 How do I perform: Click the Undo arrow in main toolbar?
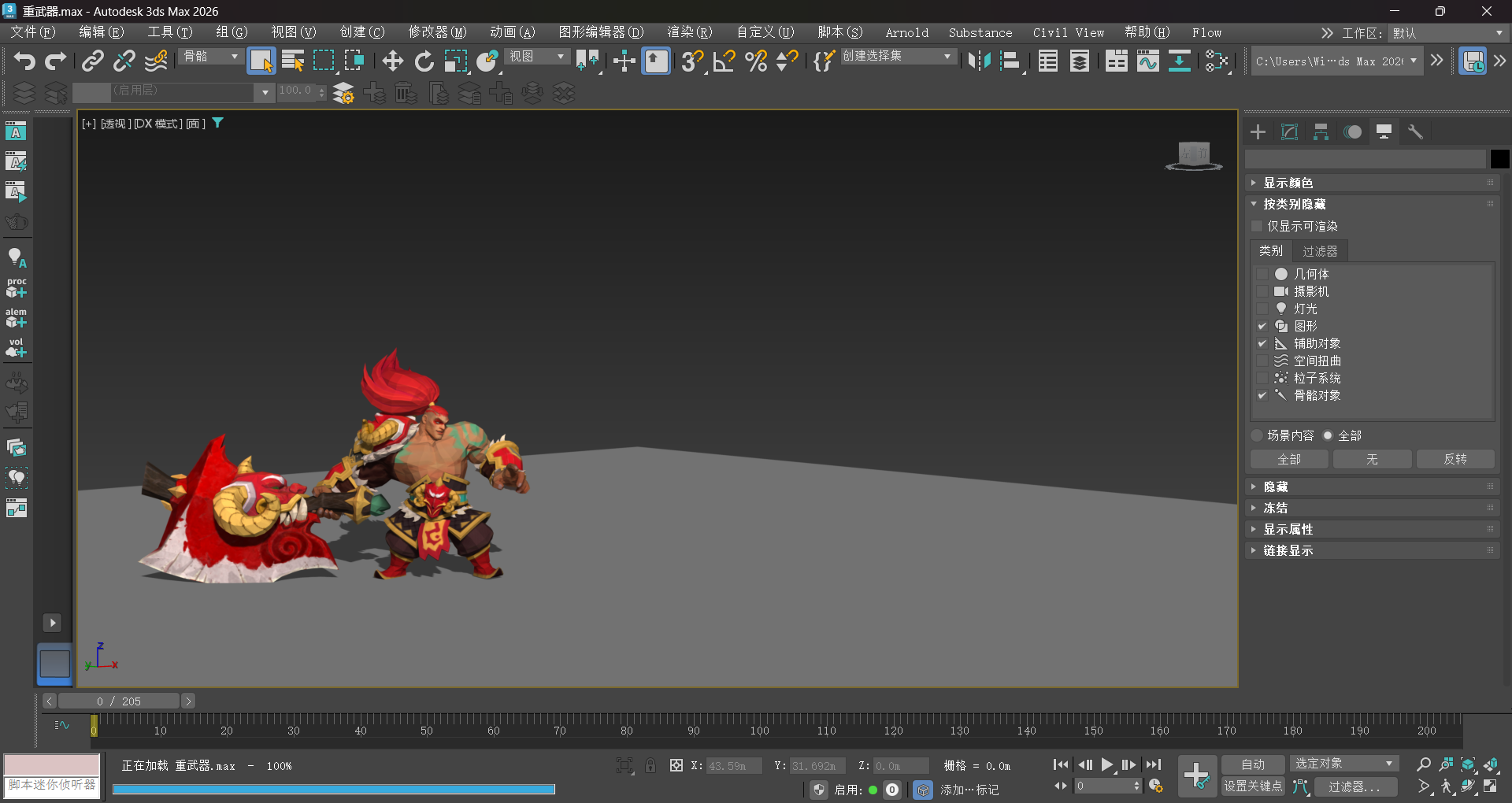coord(24,61)
